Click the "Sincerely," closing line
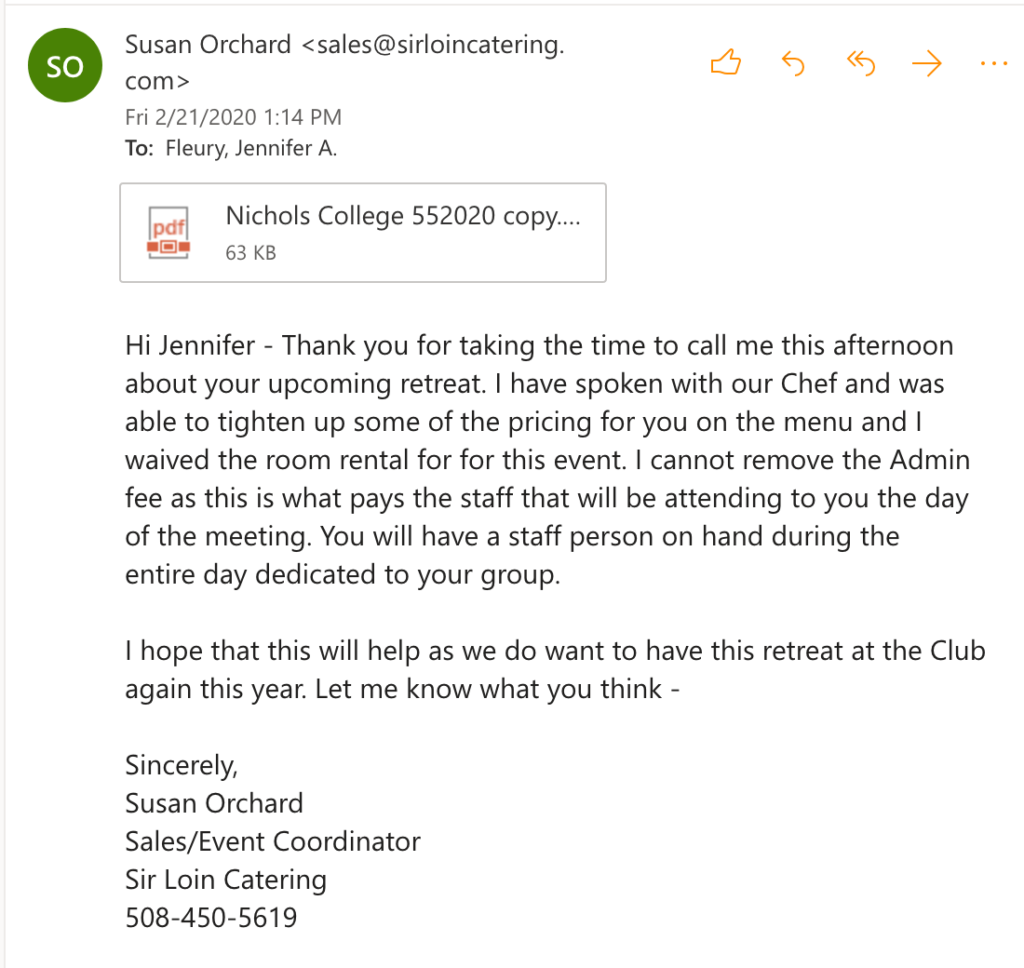 181,765
